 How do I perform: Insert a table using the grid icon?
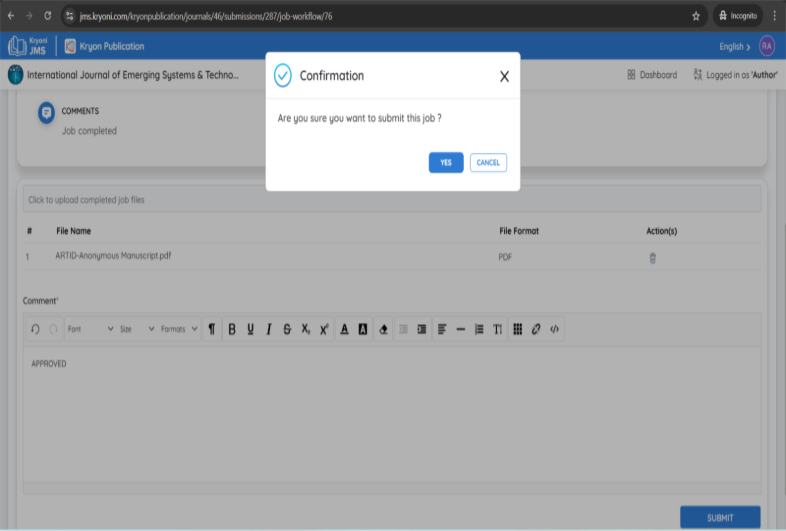pos(518,329)
